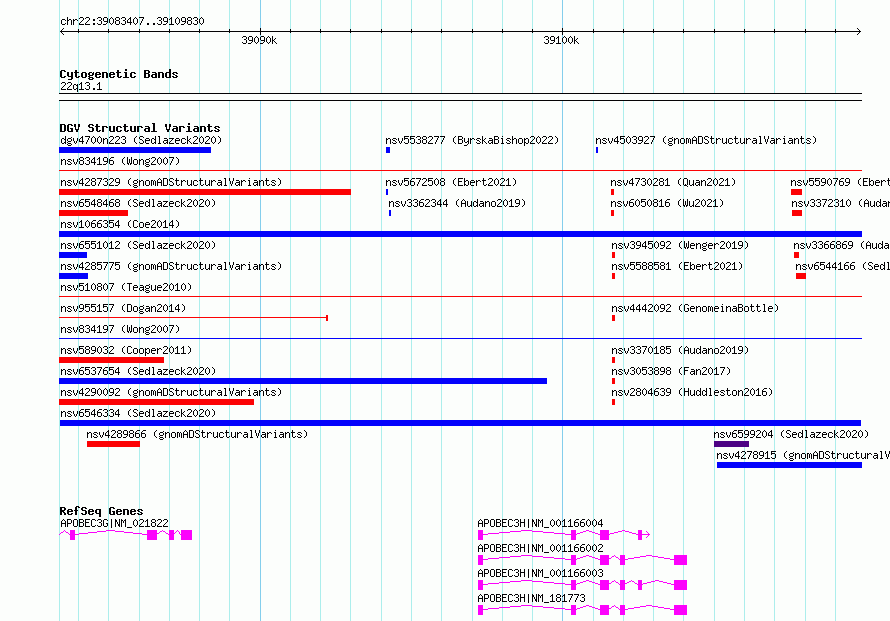Screen dimensions: 890x621
Task: Click nsv6546334 (Sedlazeck2020) label
Action: [138, 413]
